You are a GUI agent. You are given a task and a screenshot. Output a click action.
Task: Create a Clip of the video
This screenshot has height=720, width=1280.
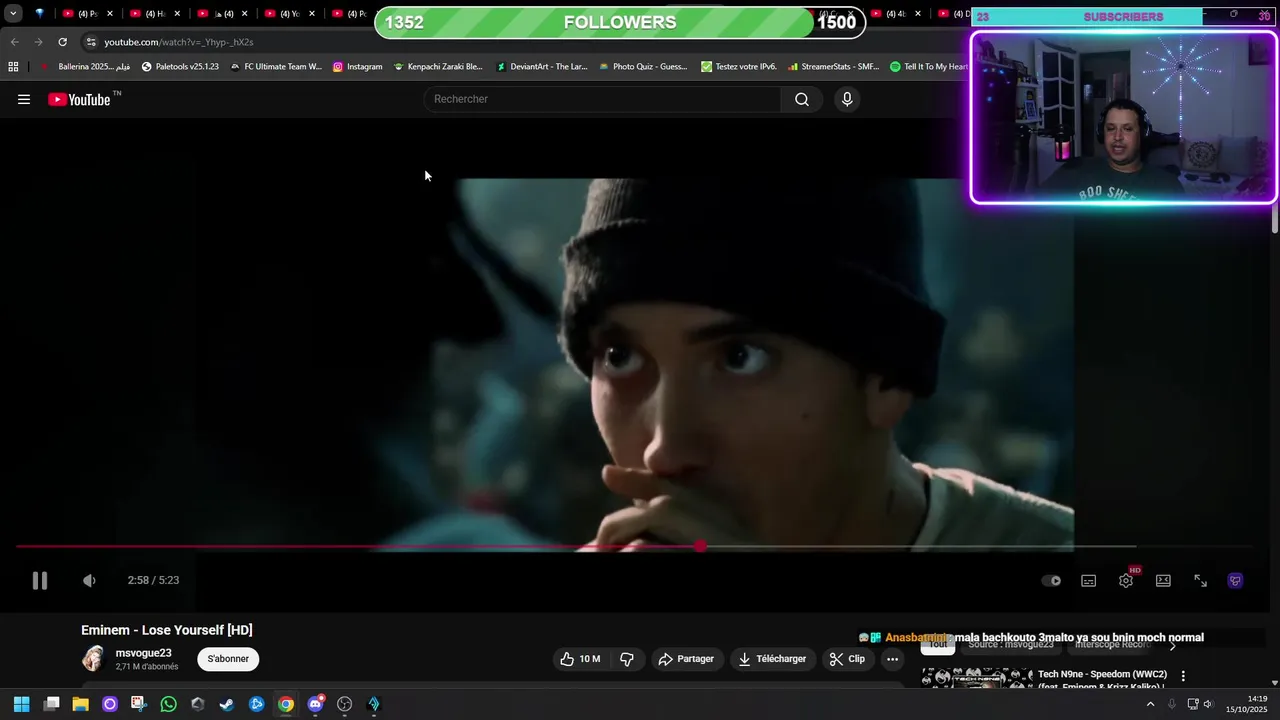tap(847, 659)
